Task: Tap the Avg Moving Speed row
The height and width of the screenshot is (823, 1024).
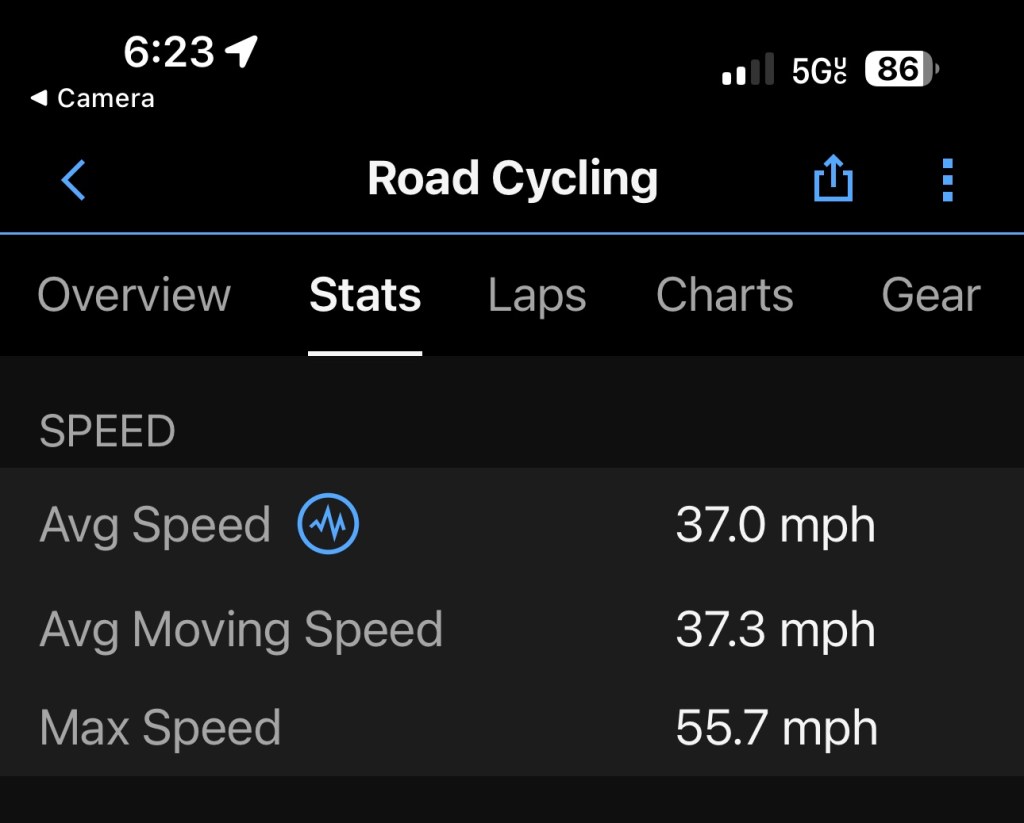Action: click(x=241, y=630)
